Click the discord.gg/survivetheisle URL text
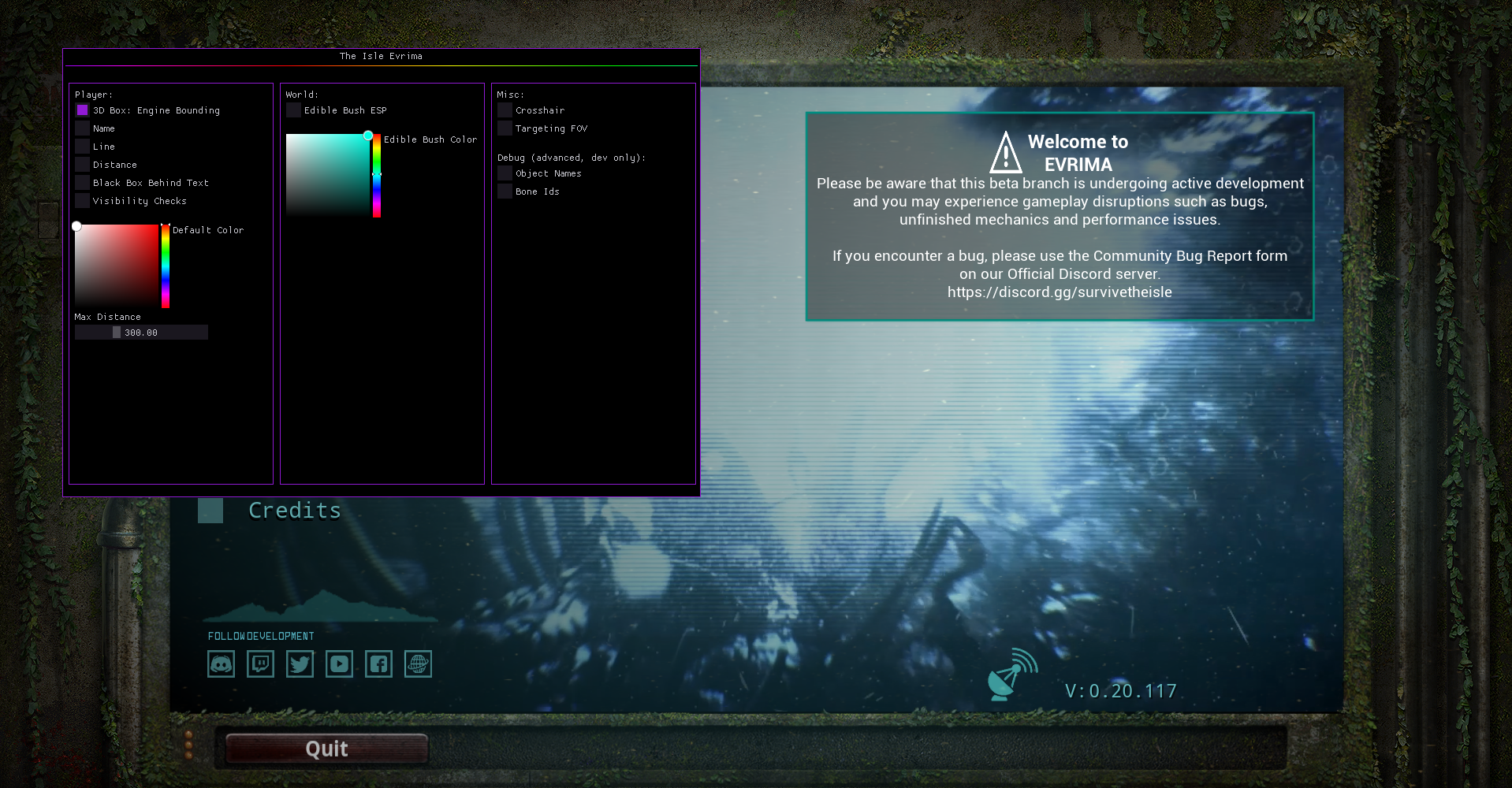Screen dimensions: 1512x788 tap(1060, 292)
